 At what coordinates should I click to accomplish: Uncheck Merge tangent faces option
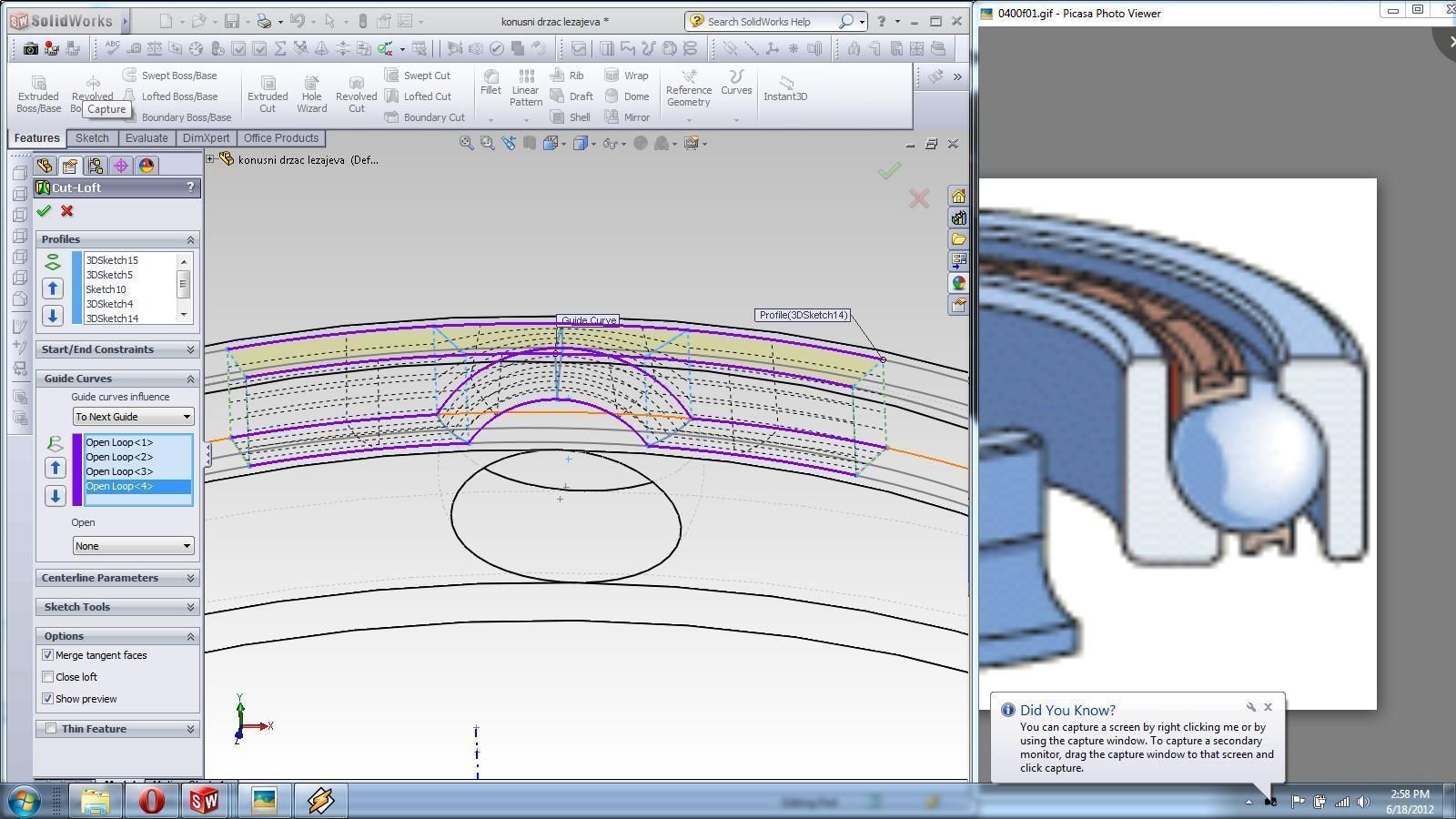tap(48, 655)
